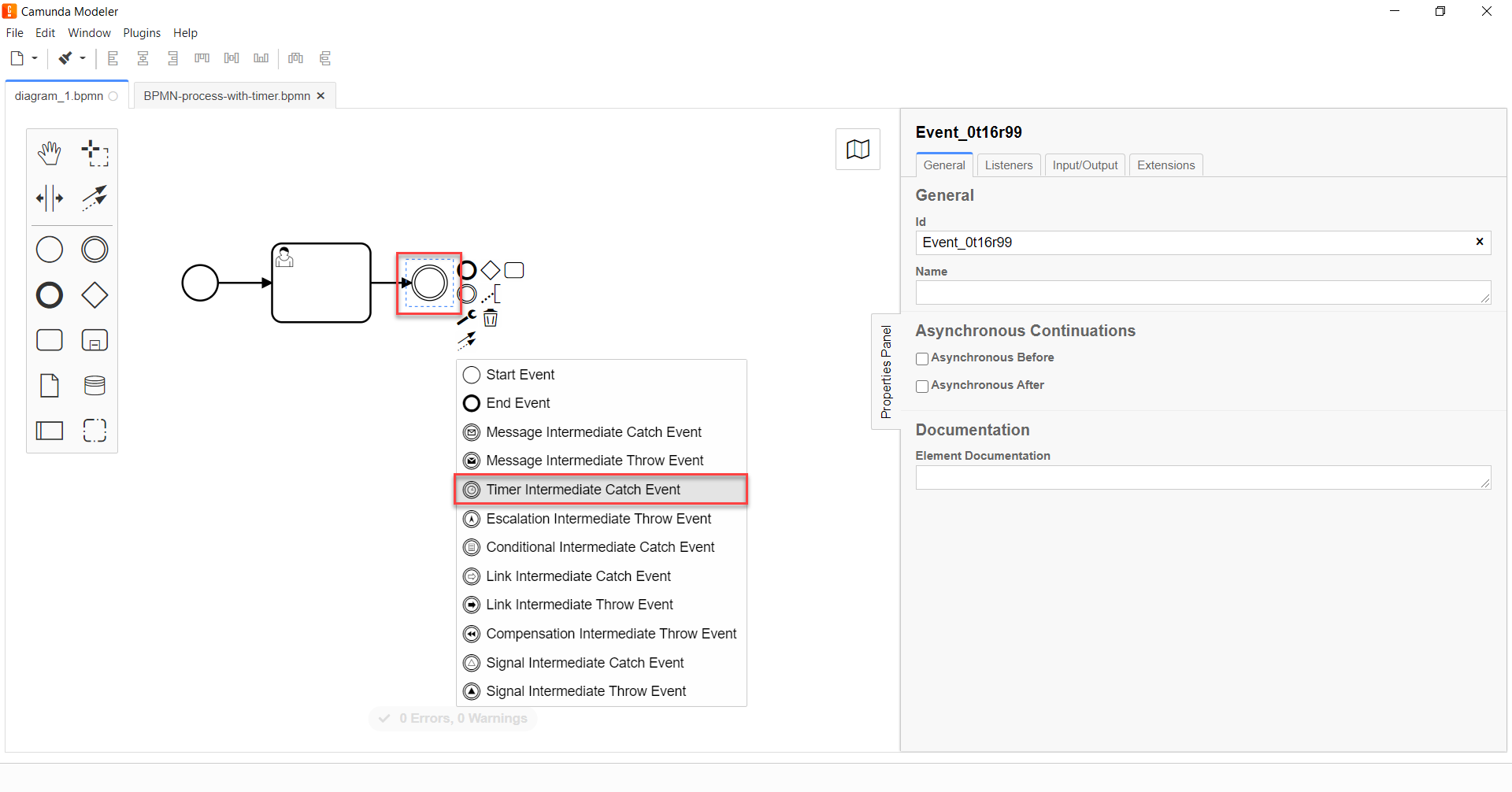The height and width of the screenshot is (792, 1512).
Task: Activate the global connect tool in palette
Action: tap(95, 198)
